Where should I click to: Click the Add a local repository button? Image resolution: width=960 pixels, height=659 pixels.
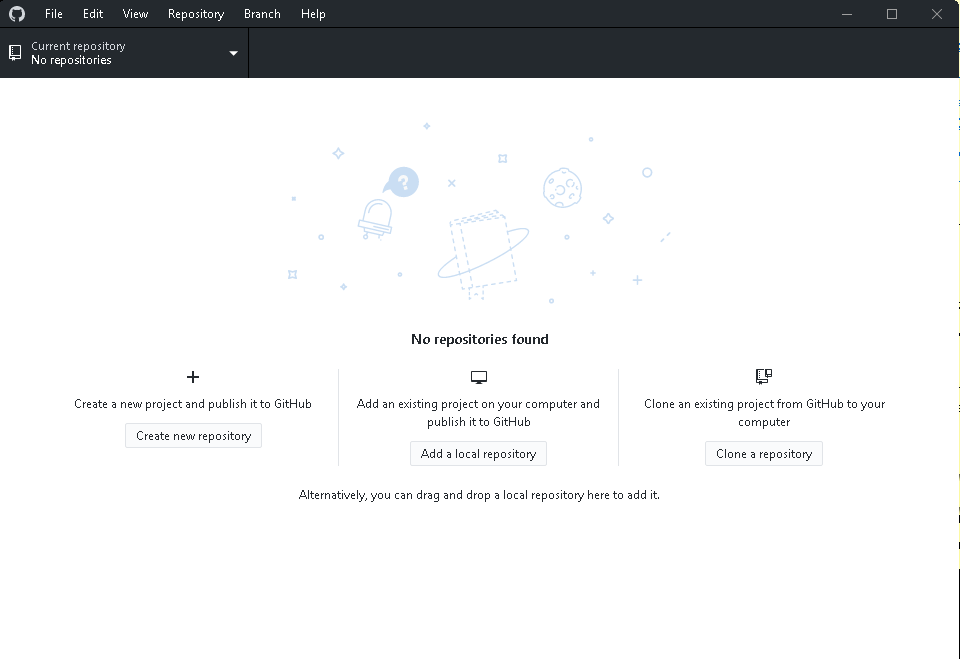478,453
